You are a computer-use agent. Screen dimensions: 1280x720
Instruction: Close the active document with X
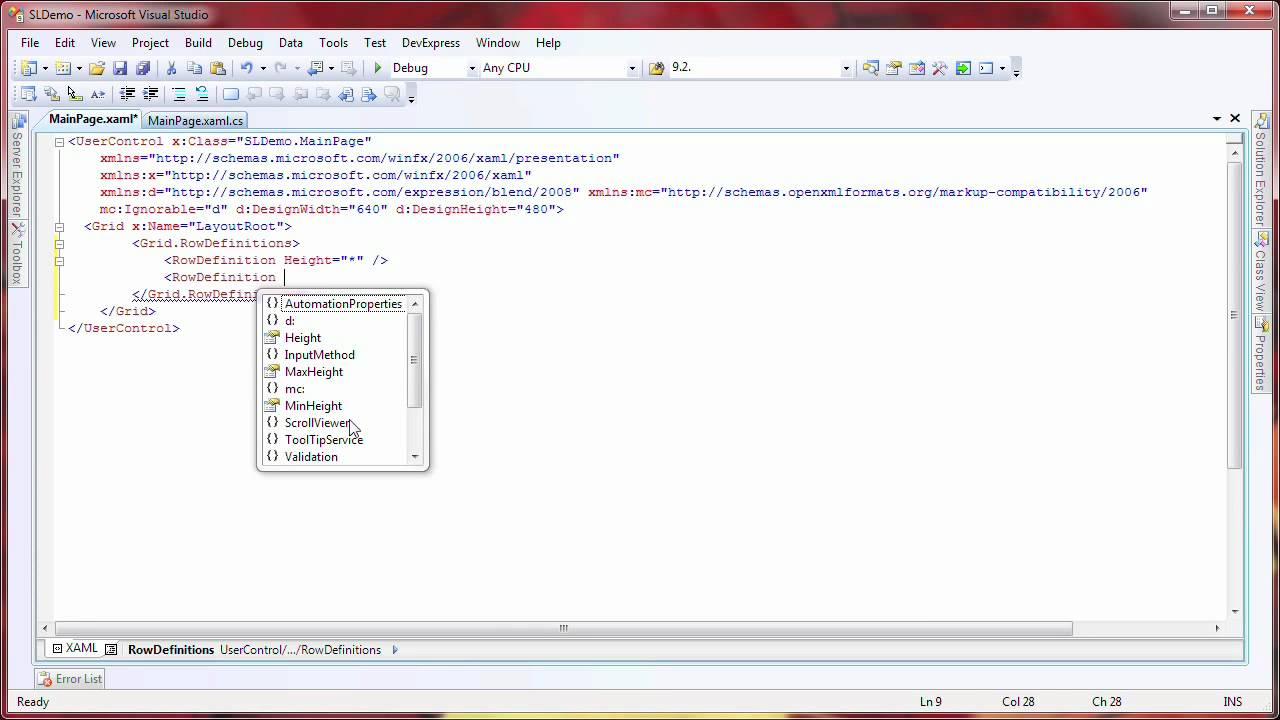1235,118
